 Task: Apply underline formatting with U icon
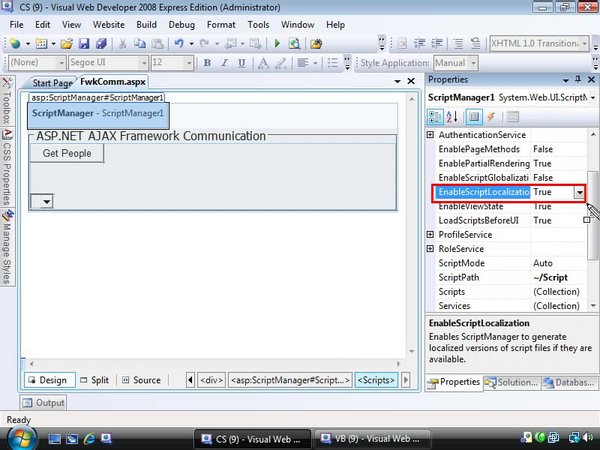(x=241, y=63)
